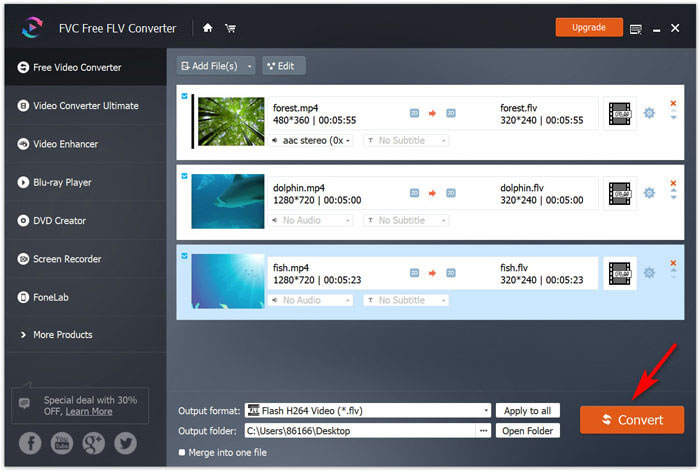Browse output folder with ellipsis button
Screen dimensions: 700x471
483,431
